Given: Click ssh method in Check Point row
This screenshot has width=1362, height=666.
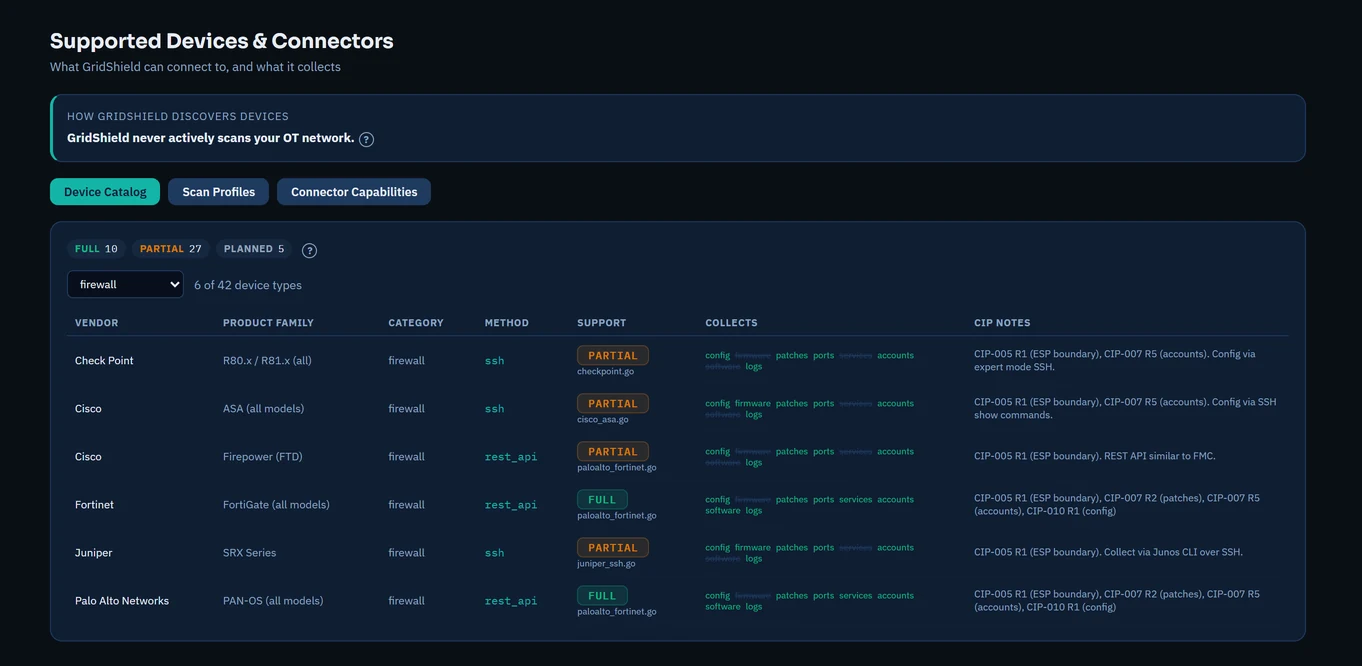Looking at the screenshot, I should pos(494,360).
